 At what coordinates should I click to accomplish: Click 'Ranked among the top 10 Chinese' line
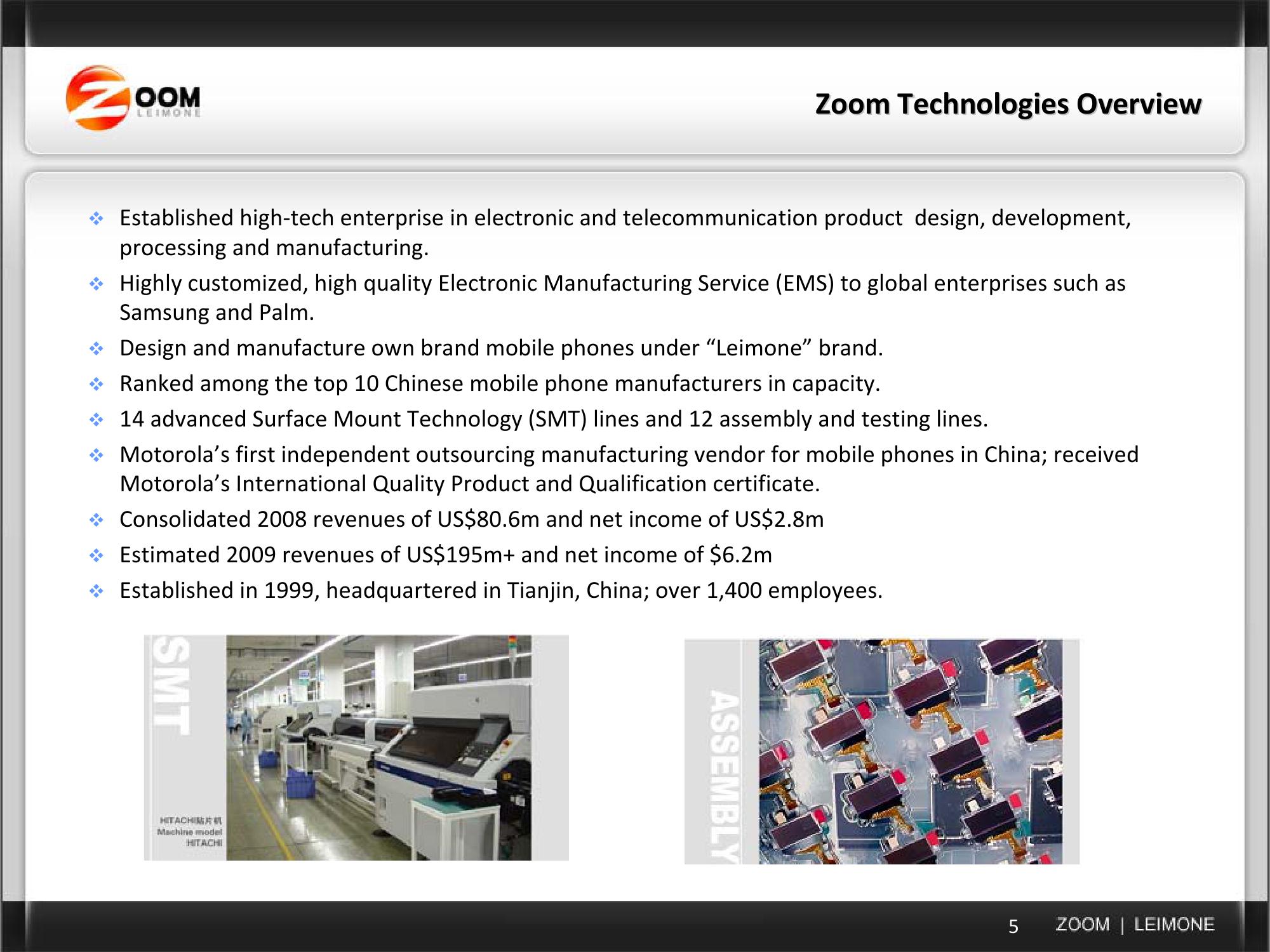pos(500,383)
